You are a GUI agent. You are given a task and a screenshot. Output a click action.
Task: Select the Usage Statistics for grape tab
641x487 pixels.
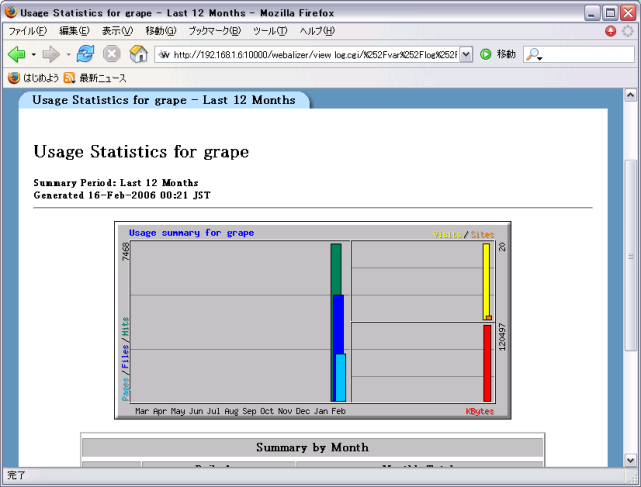(x=163, y=100)
